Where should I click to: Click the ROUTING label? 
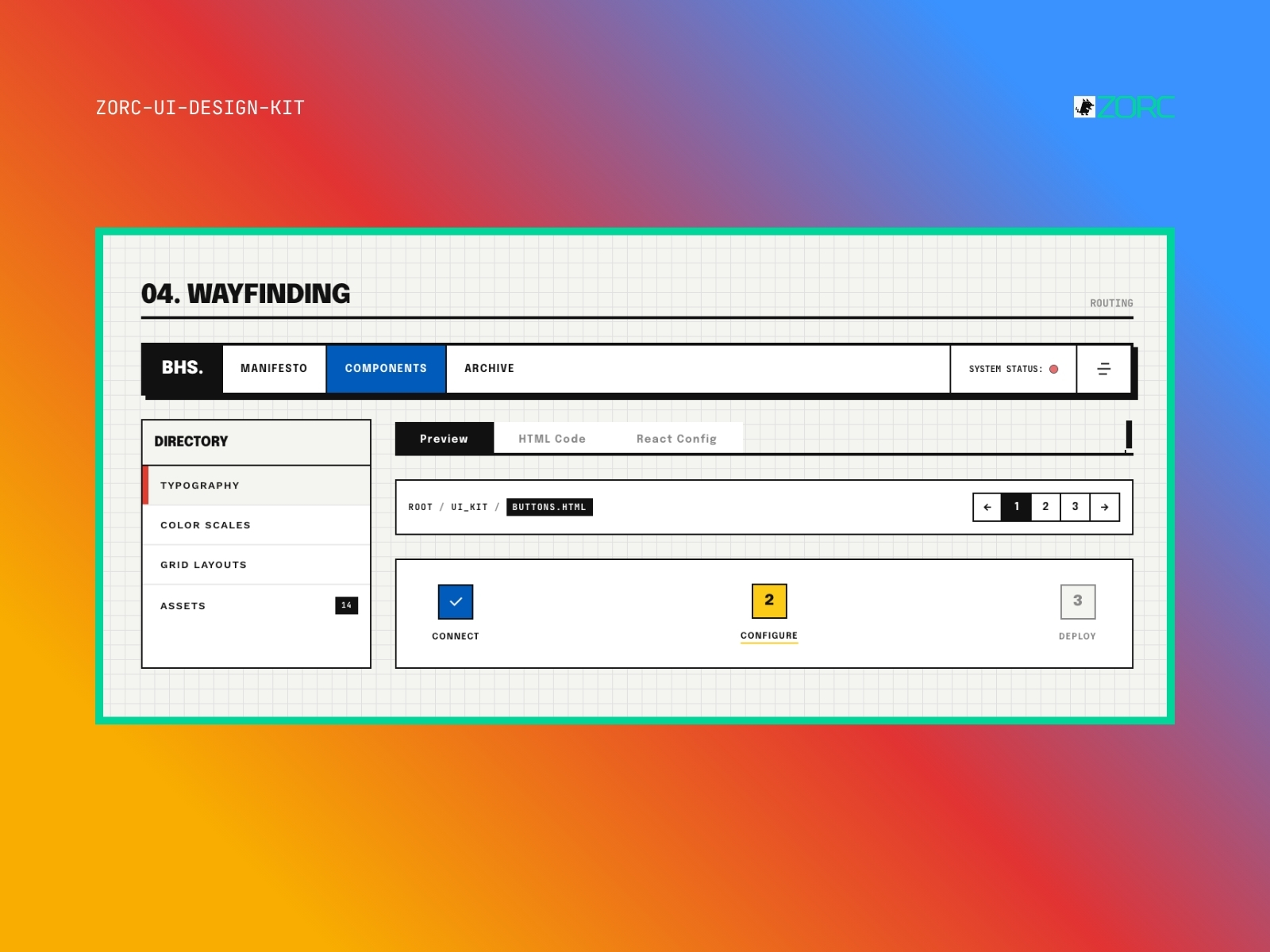point(1111,303)
